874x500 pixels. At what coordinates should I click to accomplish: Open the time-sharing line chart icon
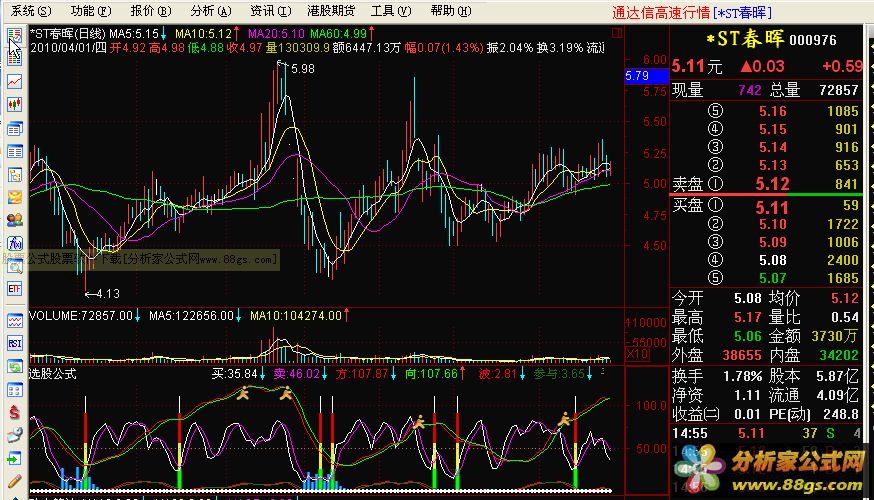coord(14,81)
